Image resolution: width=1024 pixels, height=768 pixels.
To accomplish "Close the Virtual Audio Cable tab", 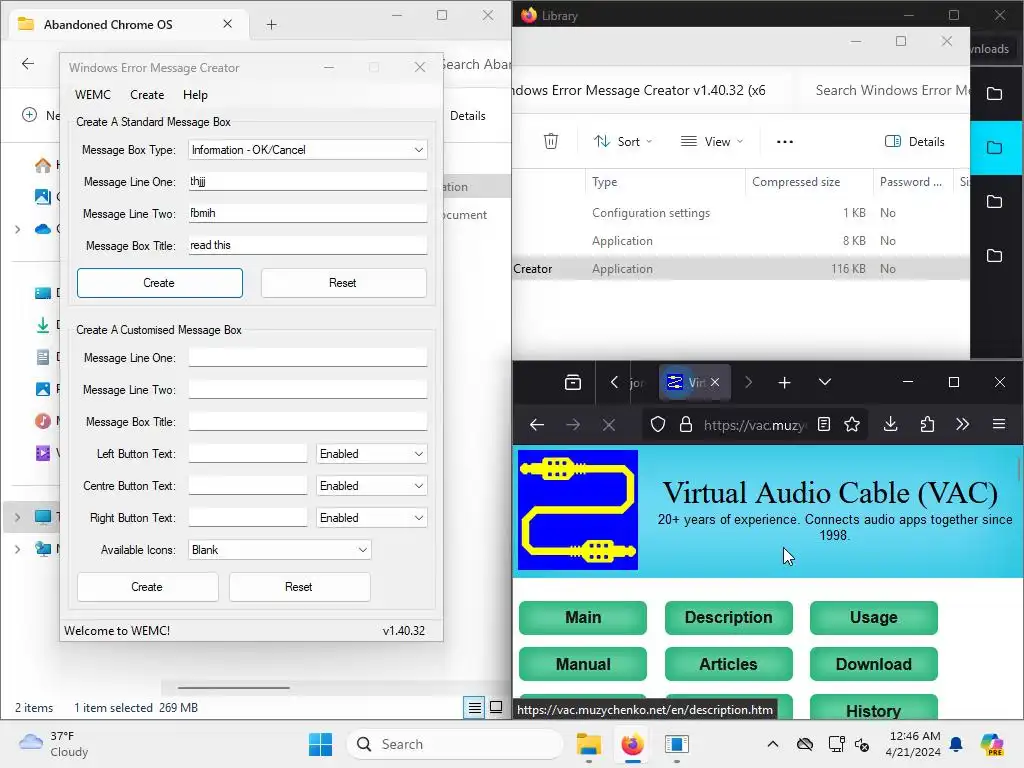I will pyautogui.click(x=715, y=382).
